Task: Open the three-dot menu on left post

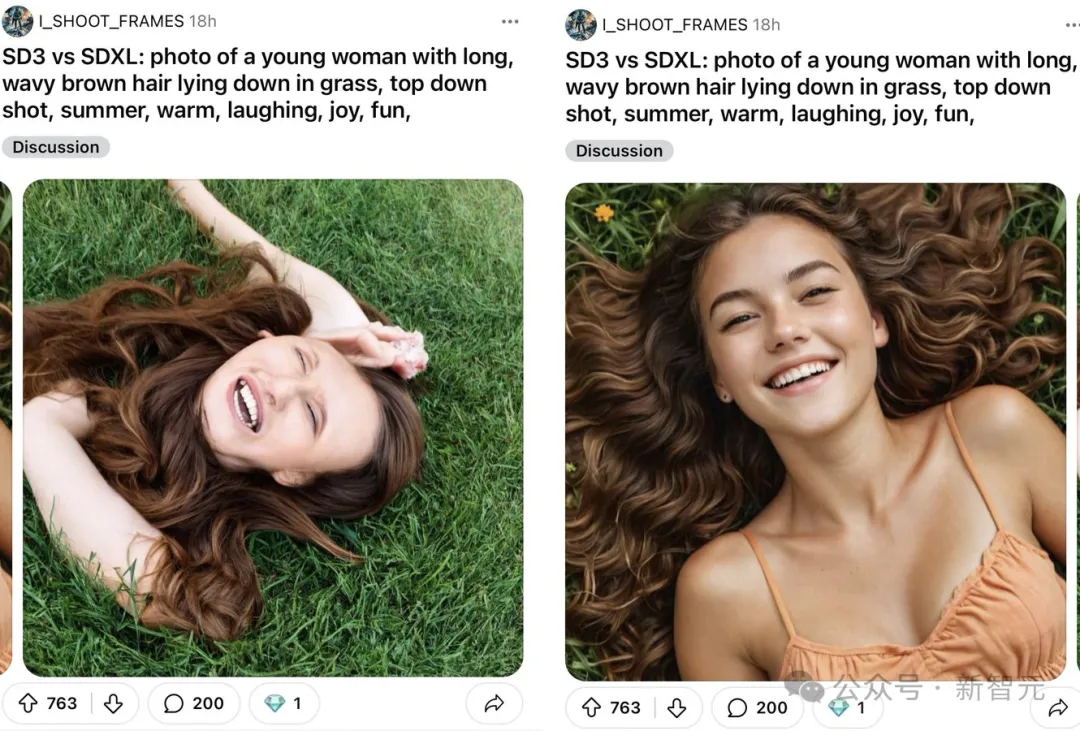Action: pyautogui.click(x=510, y=21)
